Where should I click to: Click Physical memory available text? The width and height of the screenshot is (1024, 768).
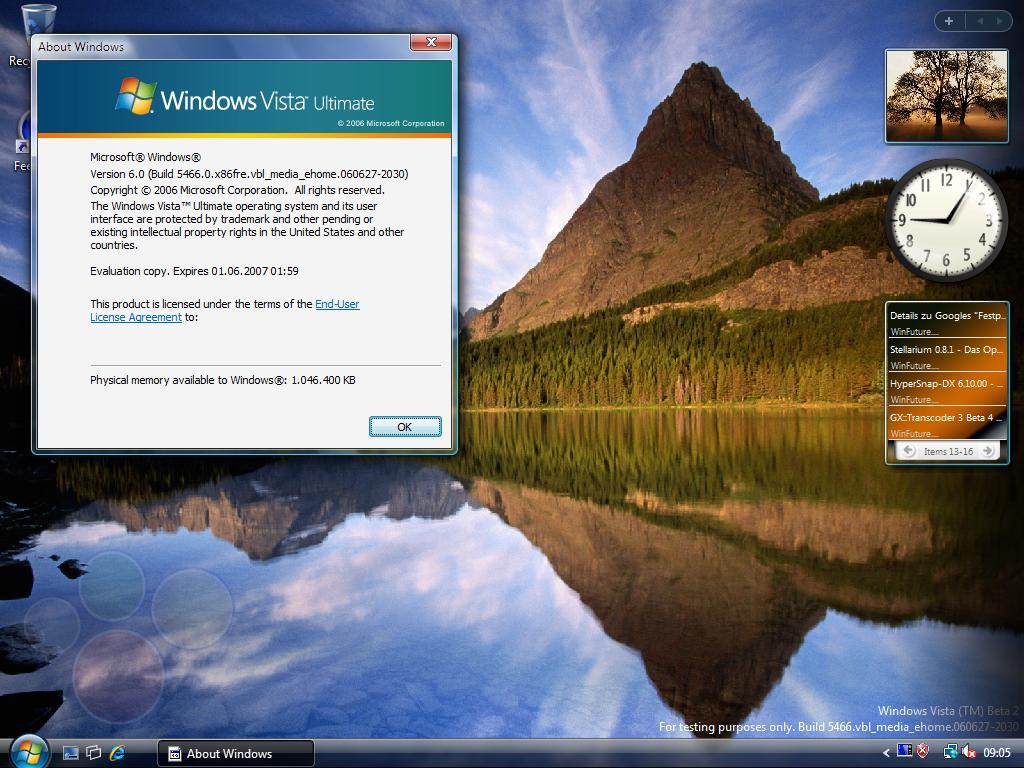[223, 380]
